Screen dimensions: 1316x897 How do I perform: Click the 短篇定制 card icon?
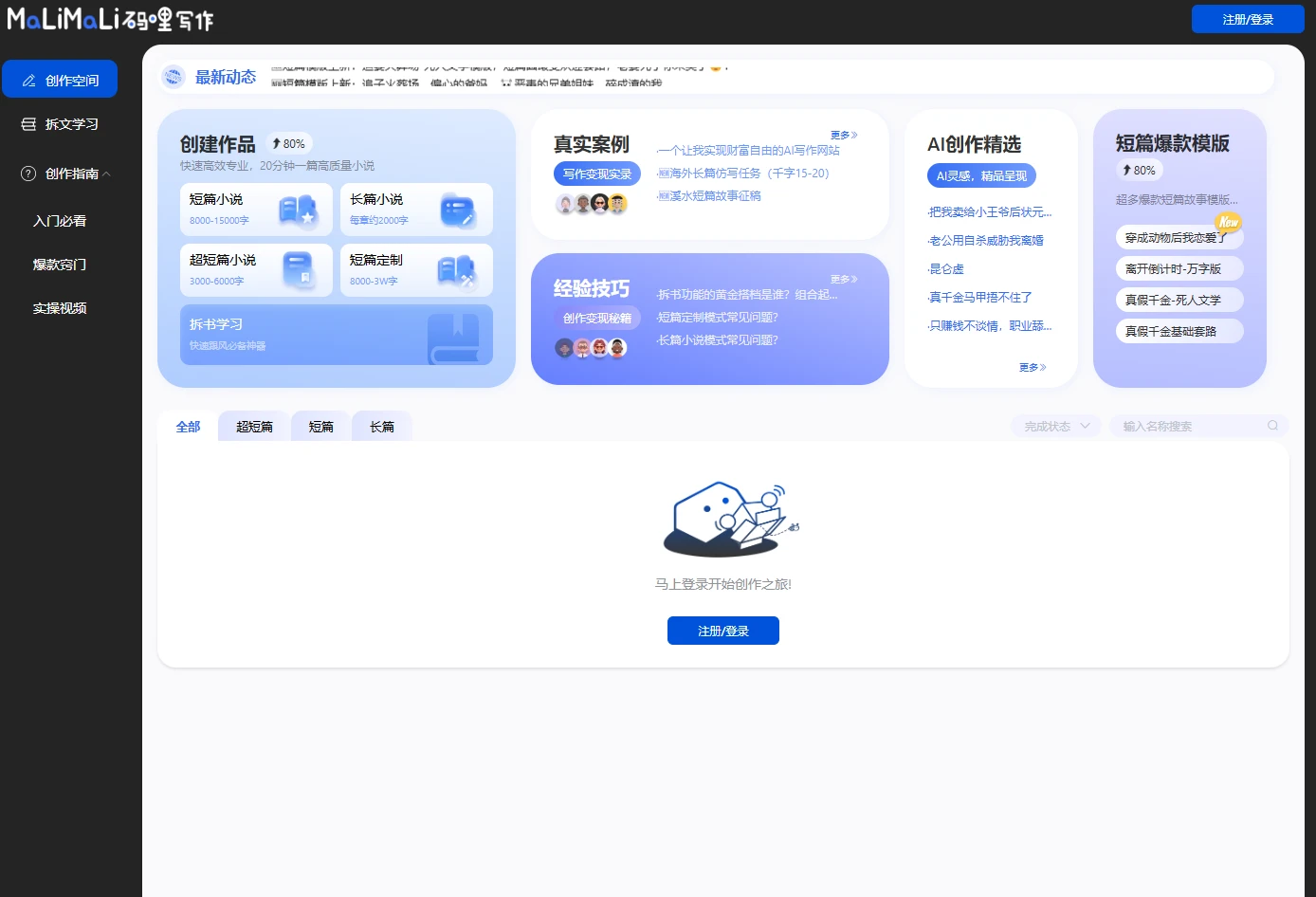(460, 269)
